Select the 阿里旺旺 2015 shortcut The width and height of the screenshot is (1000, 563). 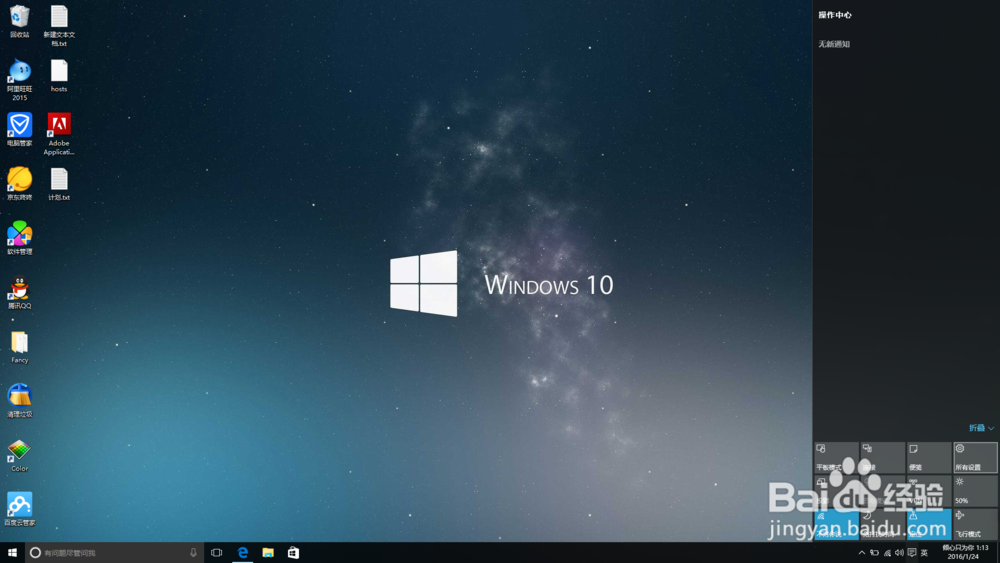point(20,80)
